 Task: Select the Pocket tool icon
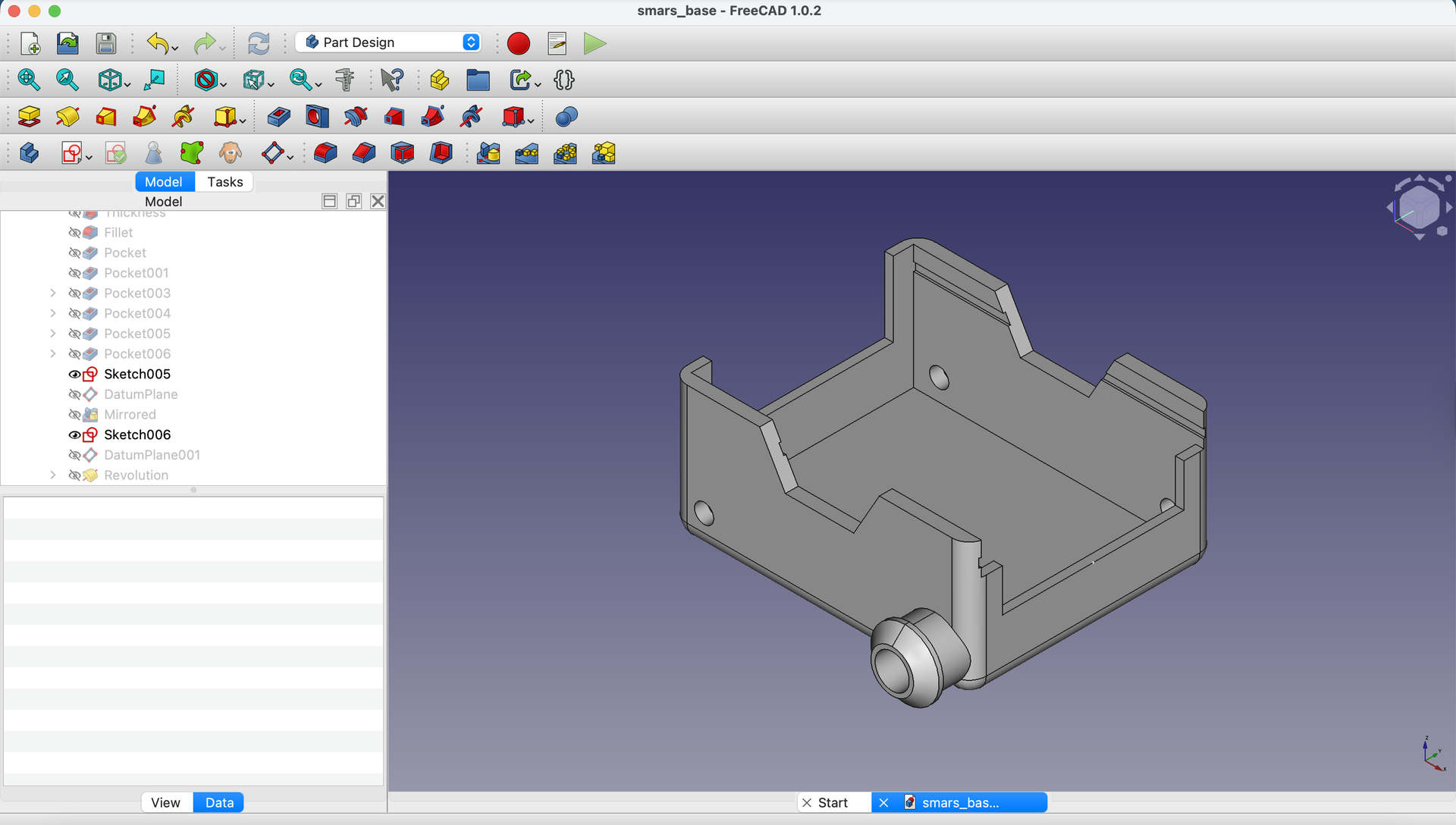[279, 116]
